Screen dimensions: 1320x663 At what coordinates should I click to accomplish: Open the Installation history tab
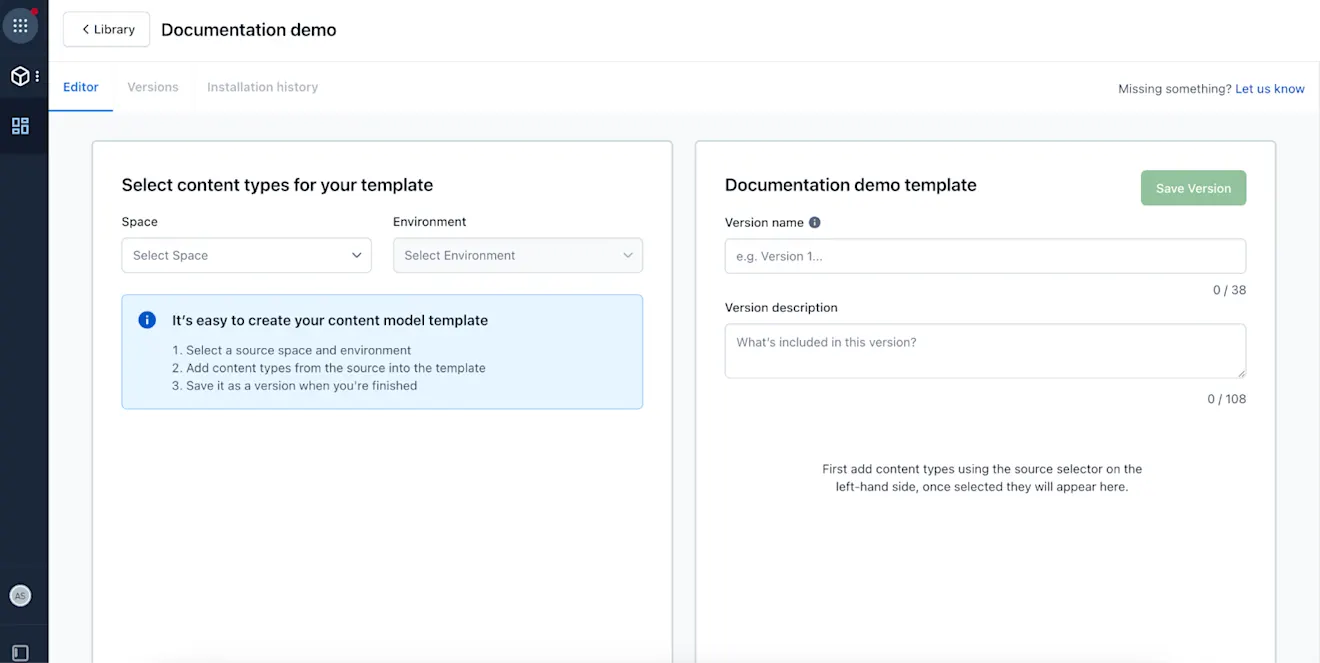click(262, 87)
